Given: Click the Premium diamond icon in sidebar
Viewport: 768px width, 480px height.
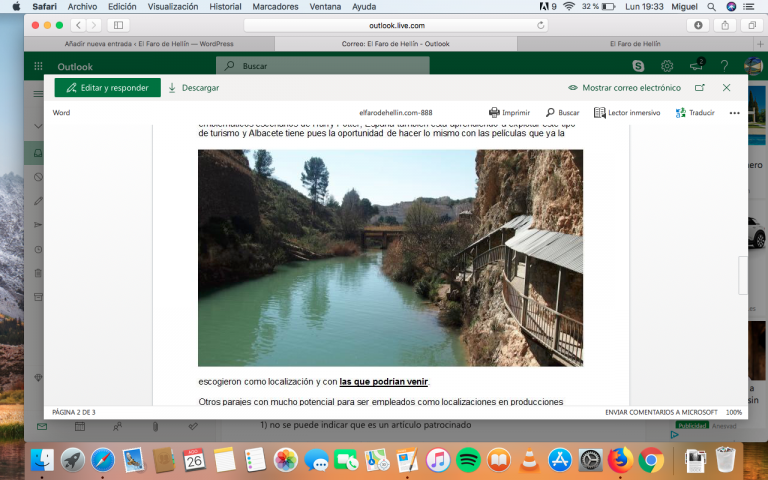Looking at the screenshot, I should (38, 378).
